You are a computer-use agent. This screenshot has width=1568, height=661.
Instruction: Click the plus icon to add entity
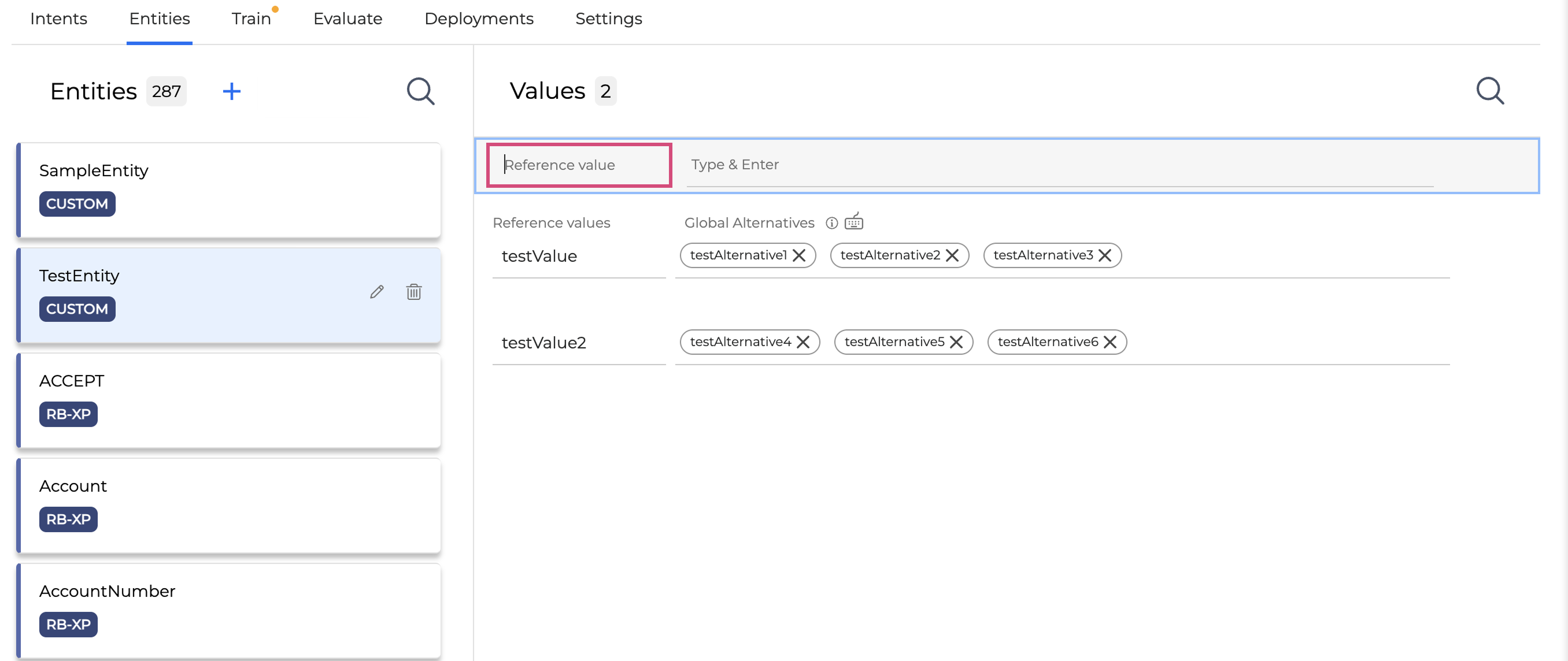pos(231,91)
